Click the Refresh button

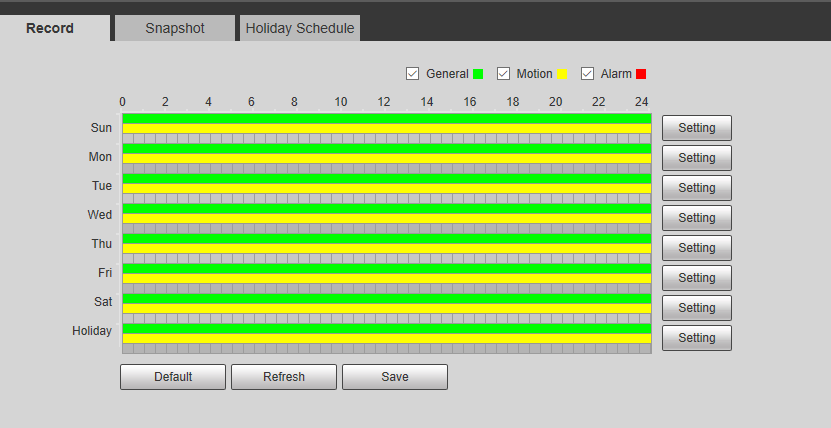click(x=284, y=377)
